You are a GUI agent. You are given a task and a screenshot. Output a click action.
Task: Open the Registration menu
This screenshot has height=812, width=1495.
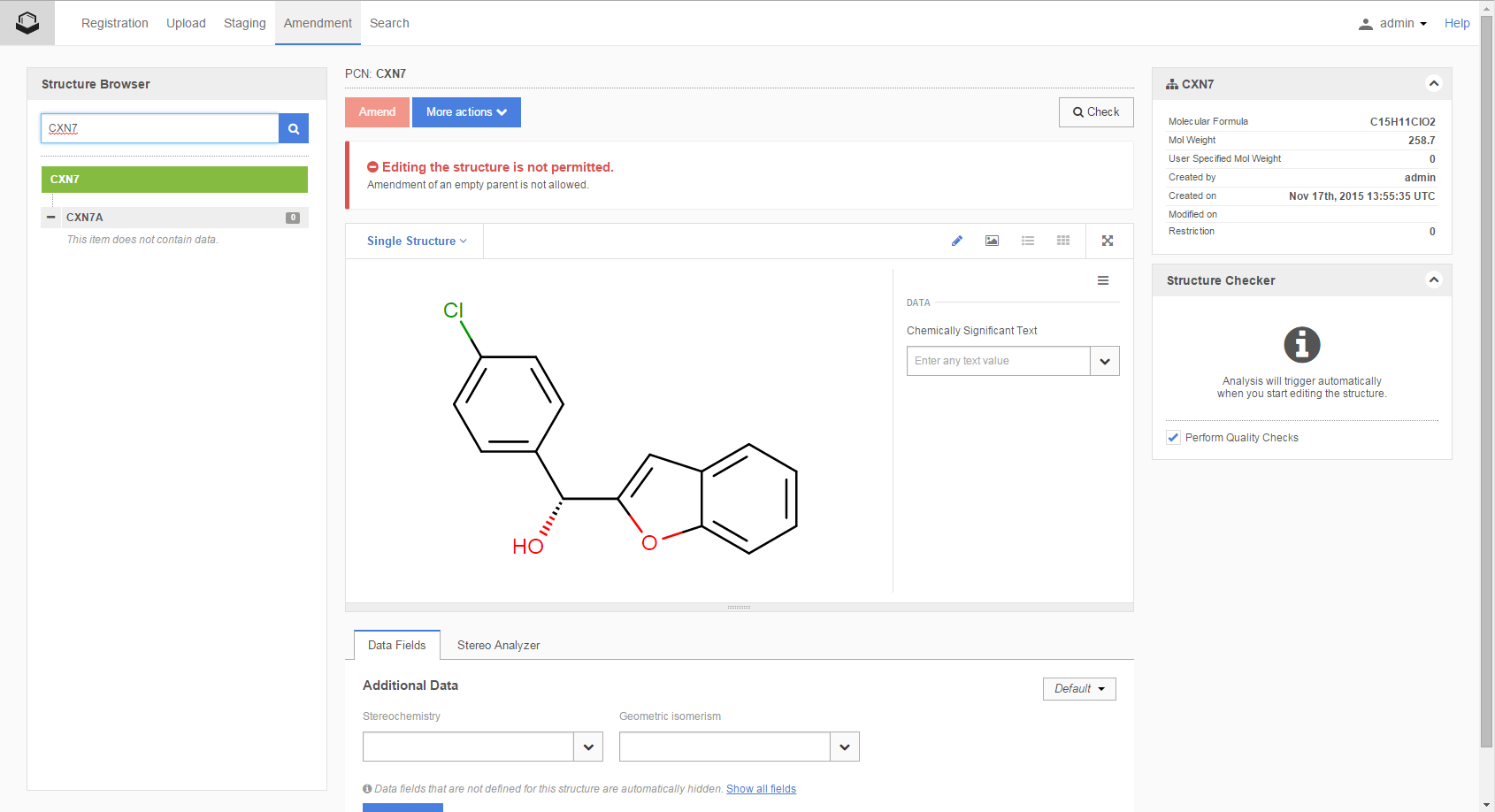click(114, 23)
